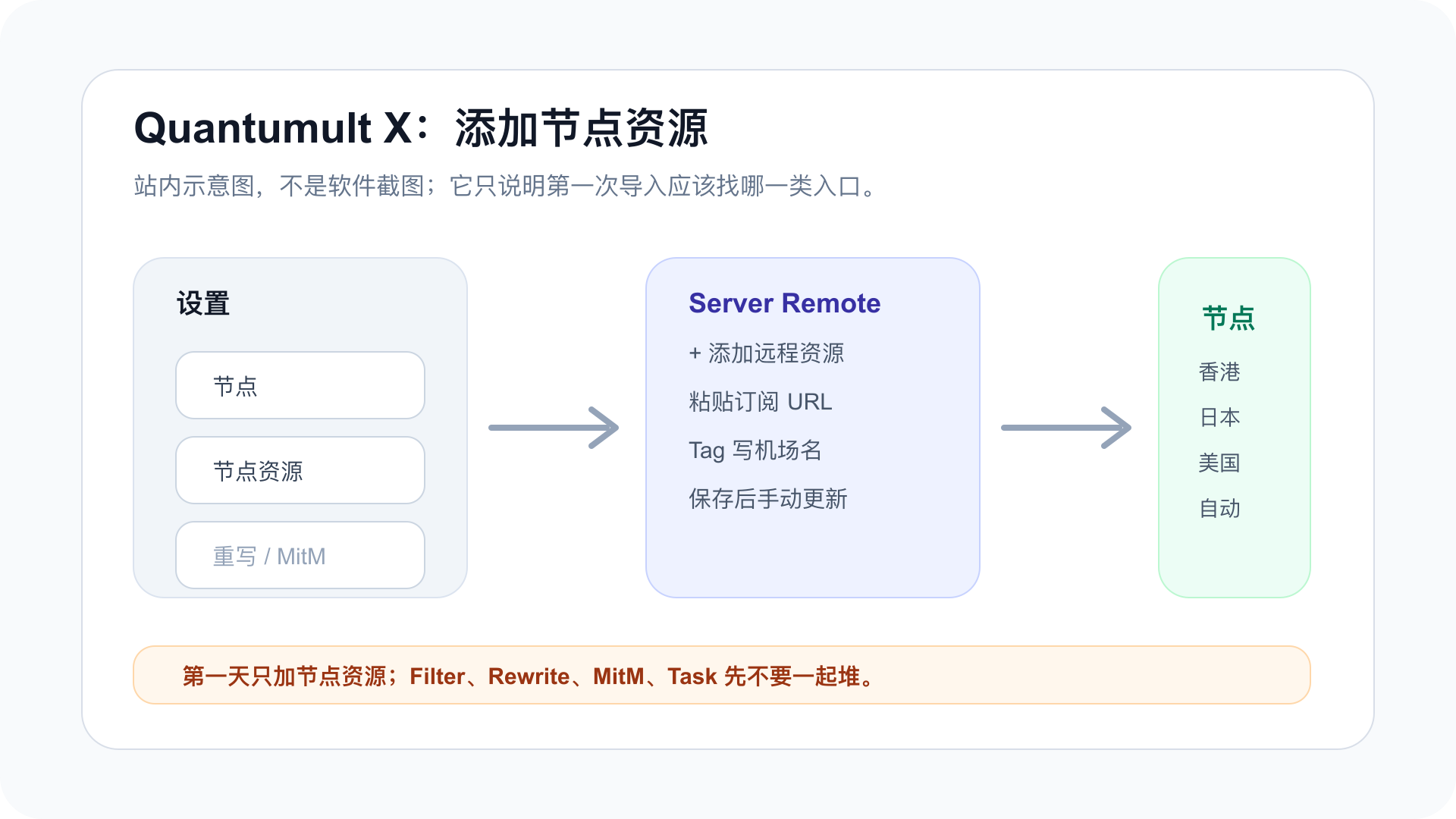Viewport: 1456px width, 819px height.
Task: Select 美国 in the node list
Action: point(1219,463)
